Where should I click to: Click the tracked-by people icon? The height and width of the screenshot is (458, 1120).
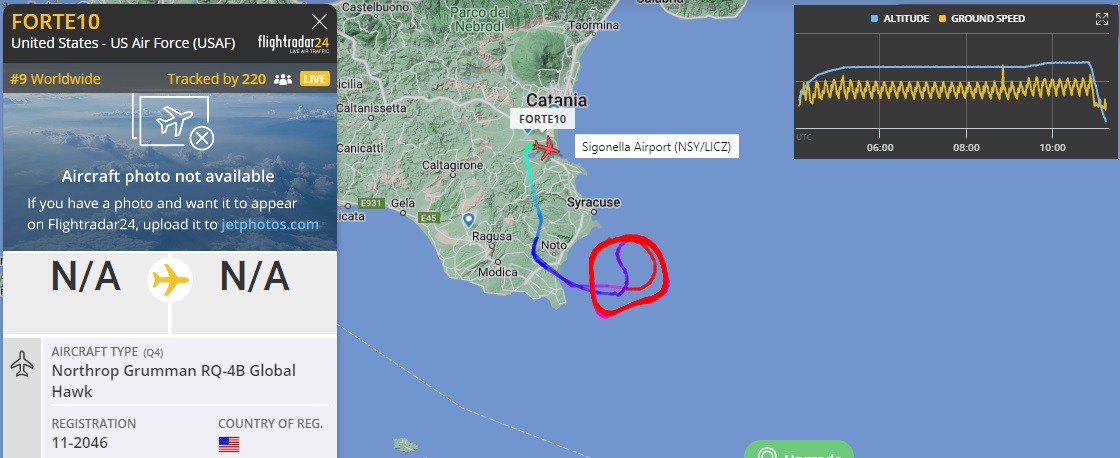283,79
